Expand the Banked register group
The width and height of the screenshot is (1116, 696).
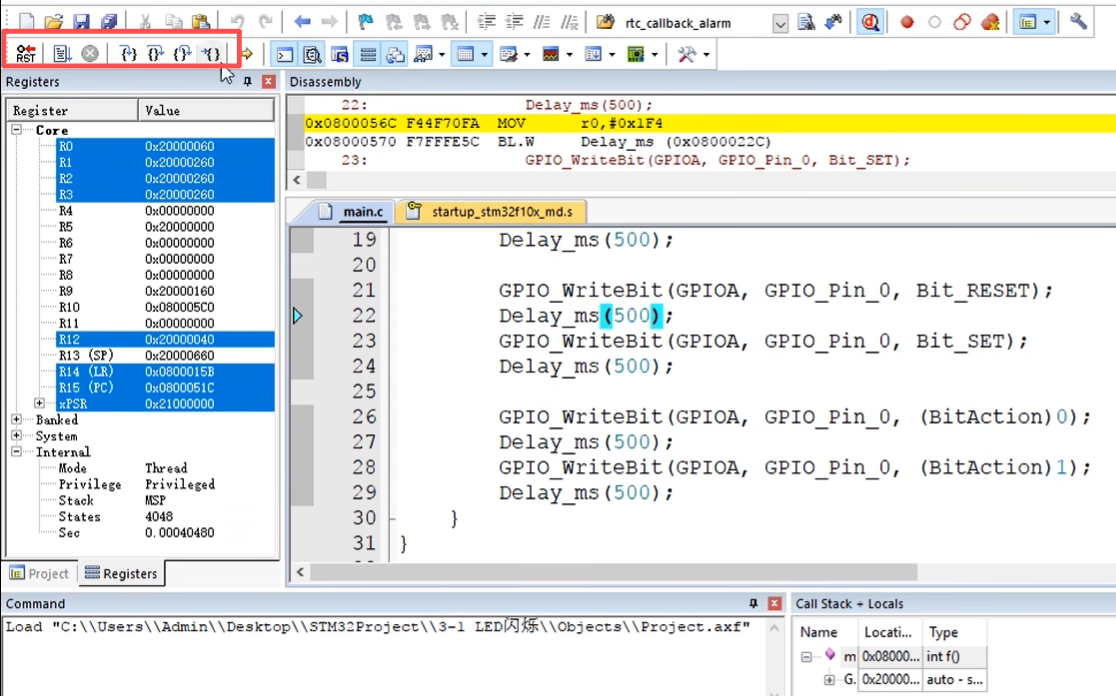click(16, 420)
